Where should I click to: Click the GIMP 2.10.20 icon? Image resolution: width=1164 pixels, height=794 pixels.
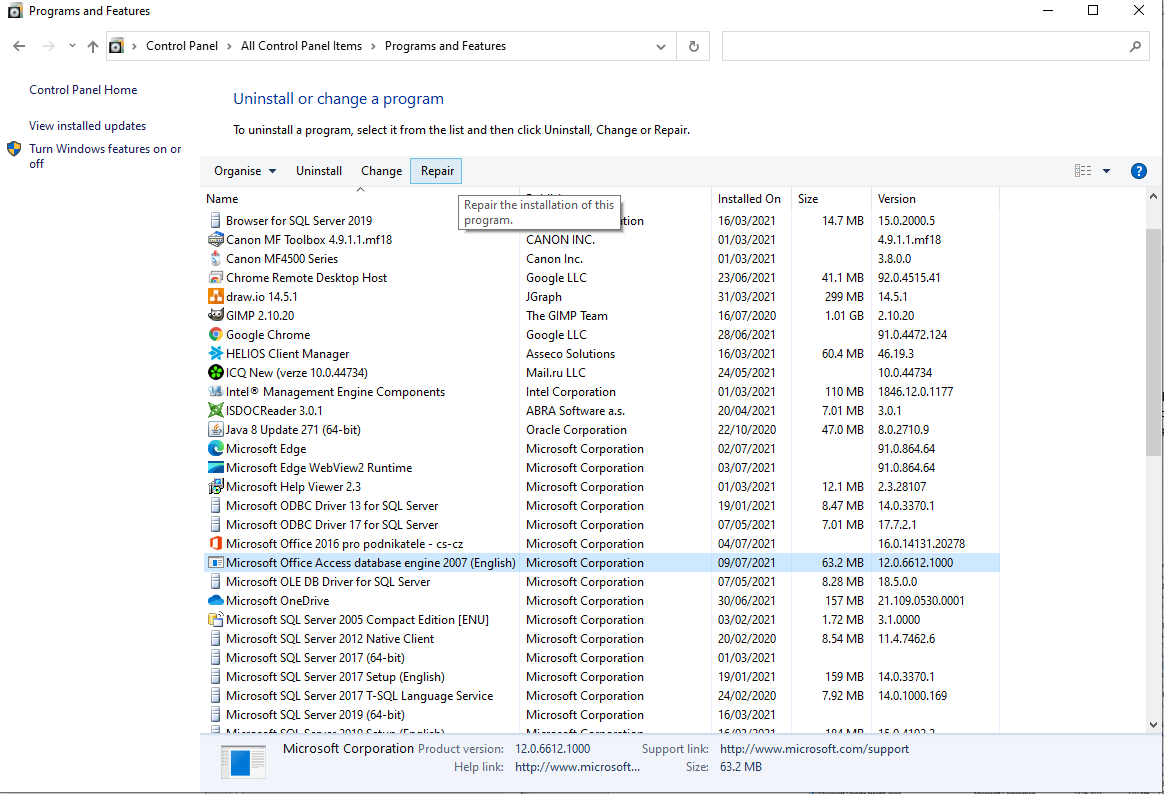click(x=215, y=316)
